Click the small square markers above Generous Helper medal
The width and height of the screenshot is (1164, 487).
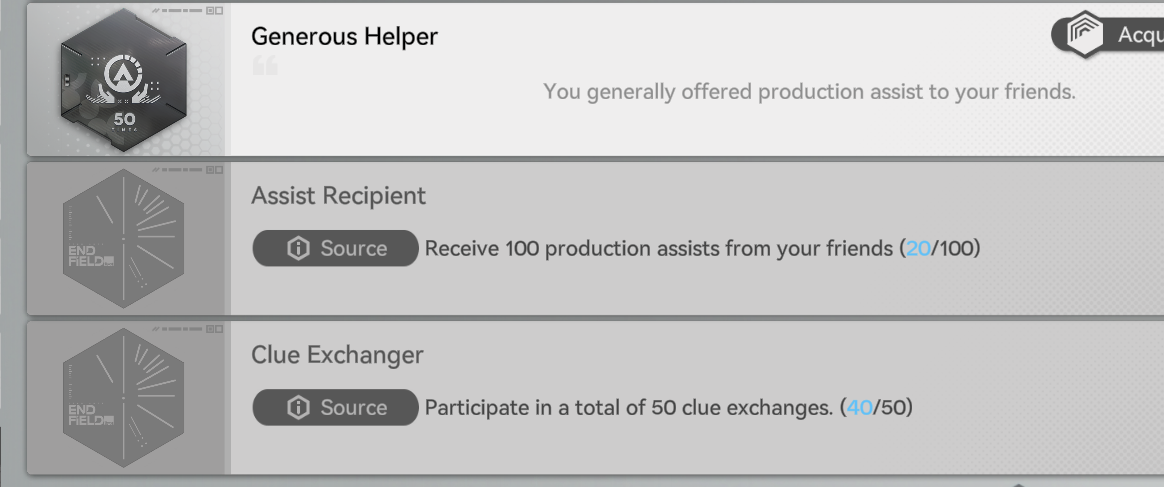(x=214, y=10)
